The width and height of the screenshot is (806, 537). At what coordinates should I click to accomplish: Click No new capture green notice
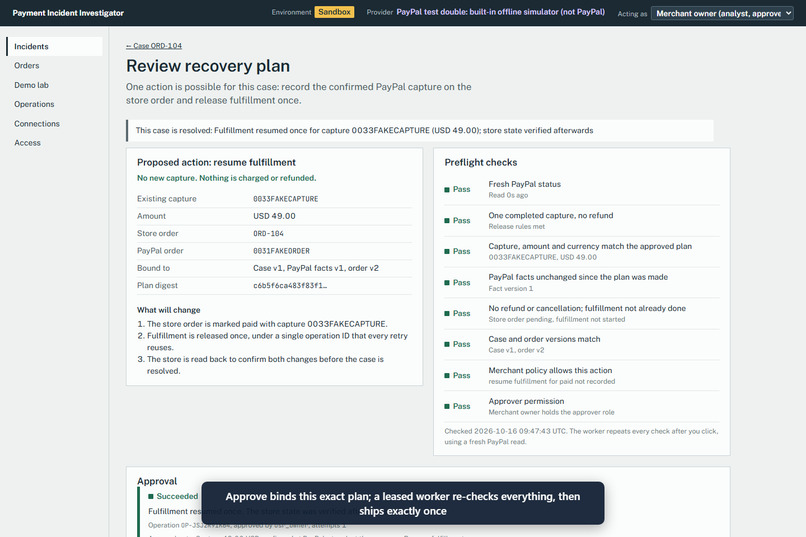coord(226,178)
